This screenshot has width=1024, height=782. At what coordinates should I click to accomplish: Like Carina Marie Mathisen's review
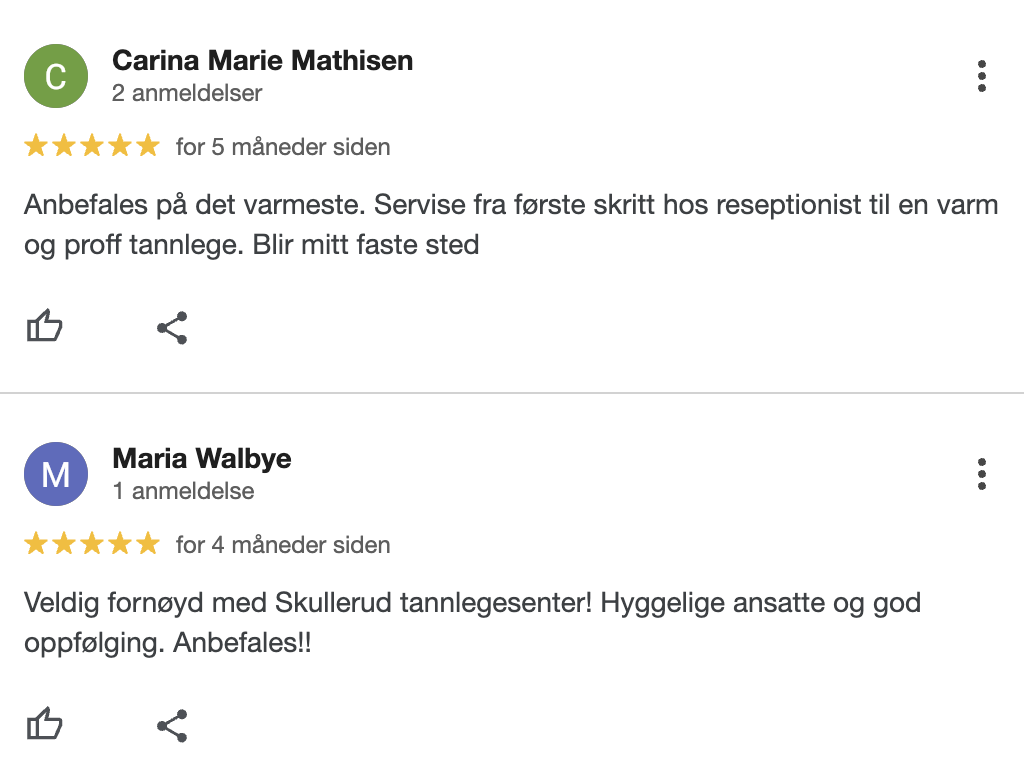coord(44,327)
